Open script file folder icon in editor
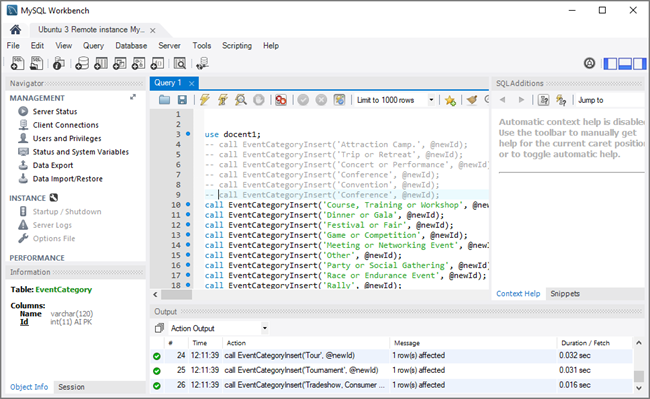The width and height of the screenshot is (650, 399). [165, 100]
